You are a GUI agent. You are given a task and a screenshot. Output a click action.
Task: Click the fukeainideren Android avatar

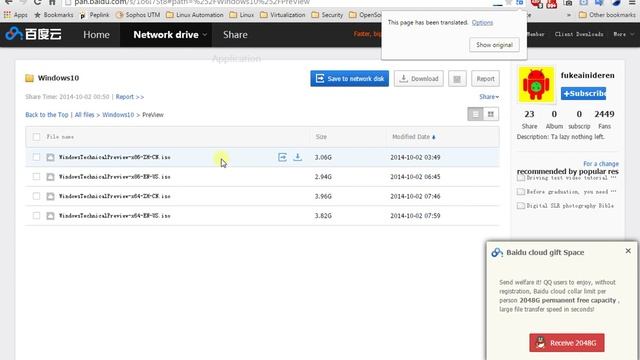(536, 84)
